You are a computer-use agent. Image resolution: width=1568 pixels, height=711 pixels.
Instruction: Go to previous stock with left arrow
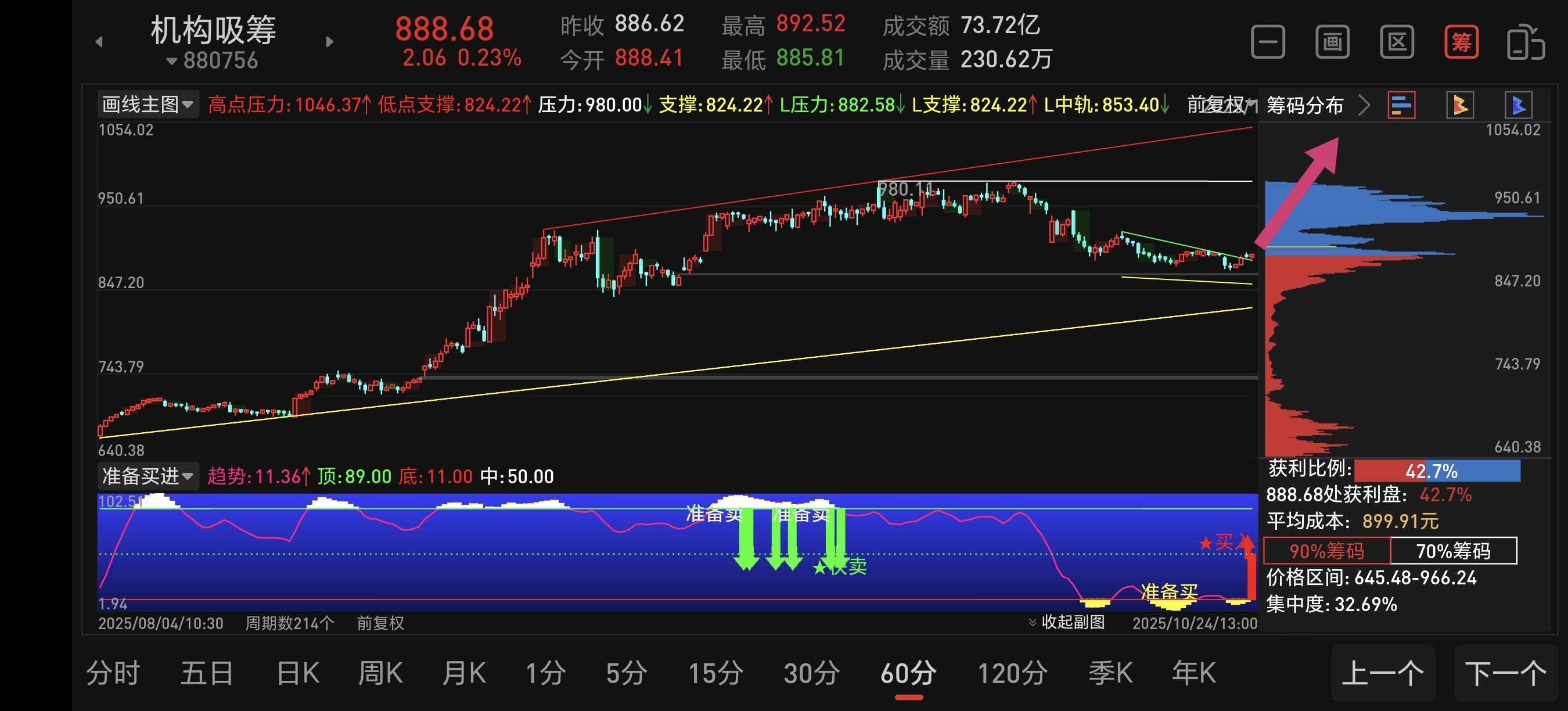coord(99,42)
